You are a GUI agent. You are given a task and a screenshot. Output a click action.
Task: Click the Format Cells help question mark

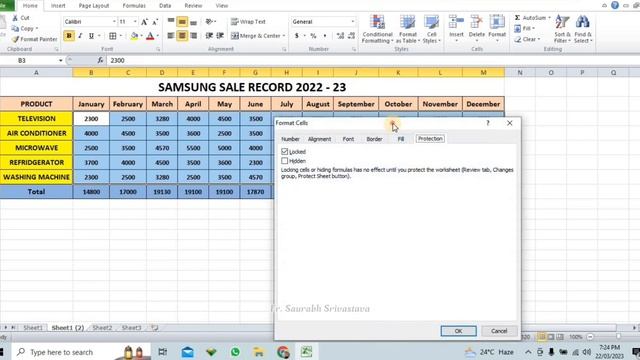pos(488,123)
